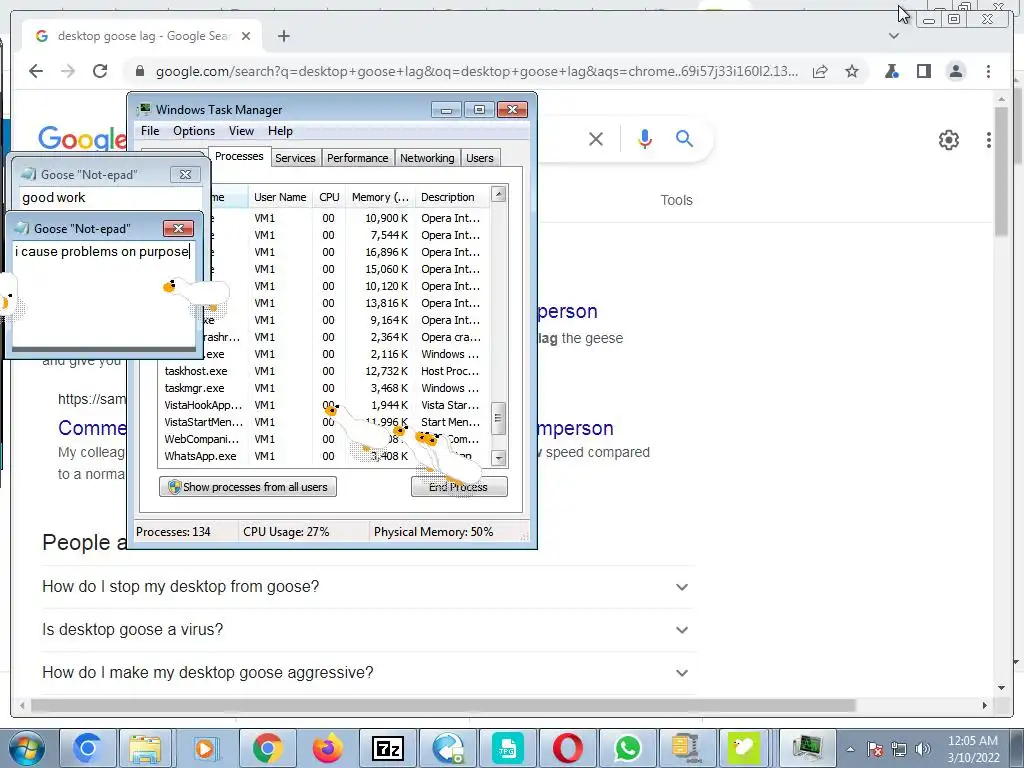Open Task Manager View menu
Viewport: 1024px width, 768px height.
pos(241,131)
